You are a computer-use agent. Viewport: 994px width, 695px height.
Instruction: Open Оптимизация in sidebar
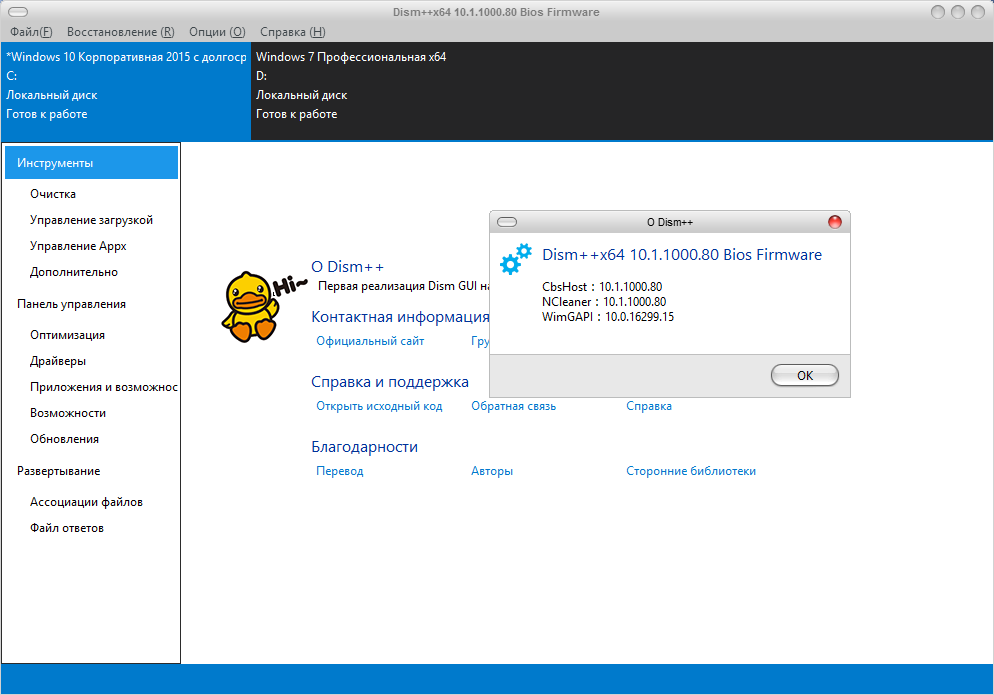pyautogui.click(x=67, y=335)
